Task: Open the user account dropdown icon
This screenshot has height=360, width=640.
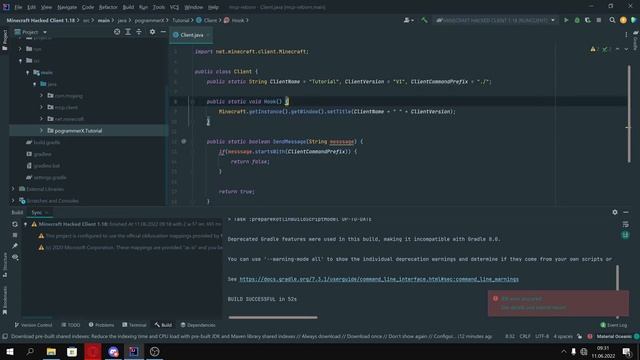Action: [409, 20]
